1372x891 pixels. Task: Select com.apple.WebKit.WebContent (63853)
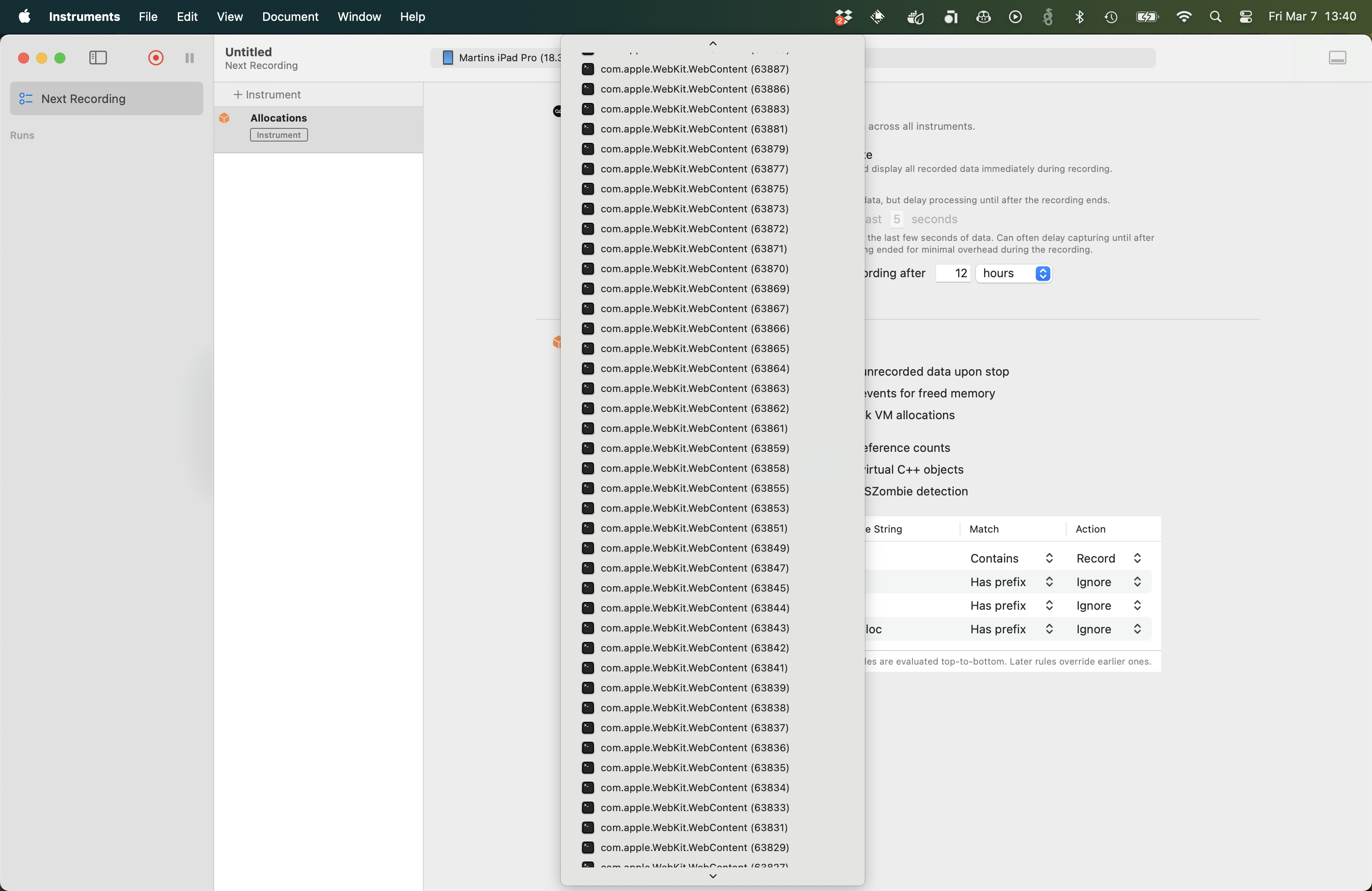coord(712,508)
